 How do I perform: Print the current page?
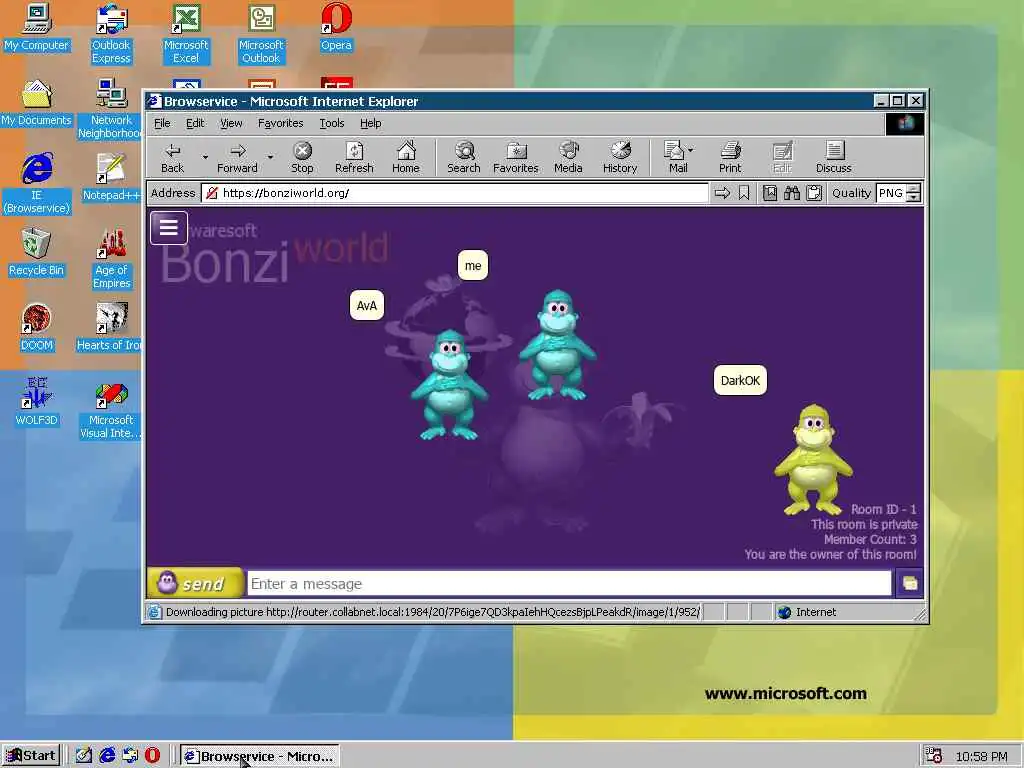tap(730, 157)
